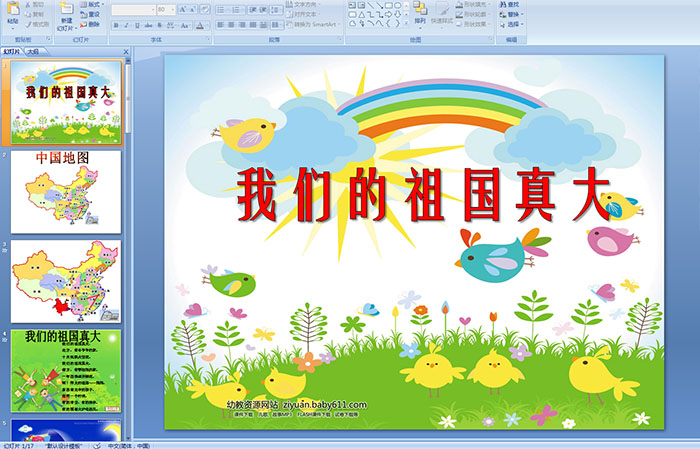Click the Arrange (排列) icon
700x449 pixels.
tap(420, 8)
